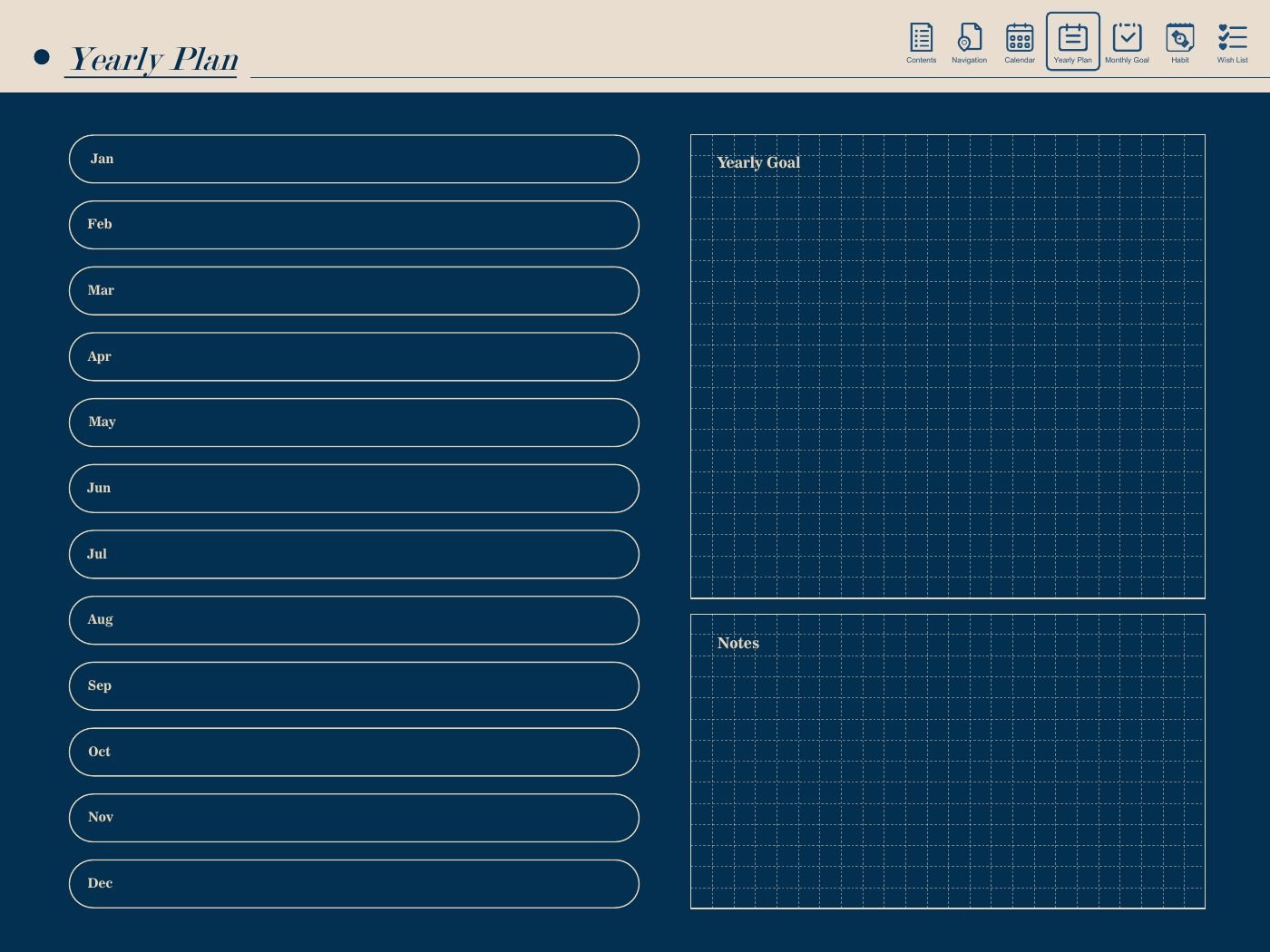Click the Yearly Plan page title

coord(154,59)
